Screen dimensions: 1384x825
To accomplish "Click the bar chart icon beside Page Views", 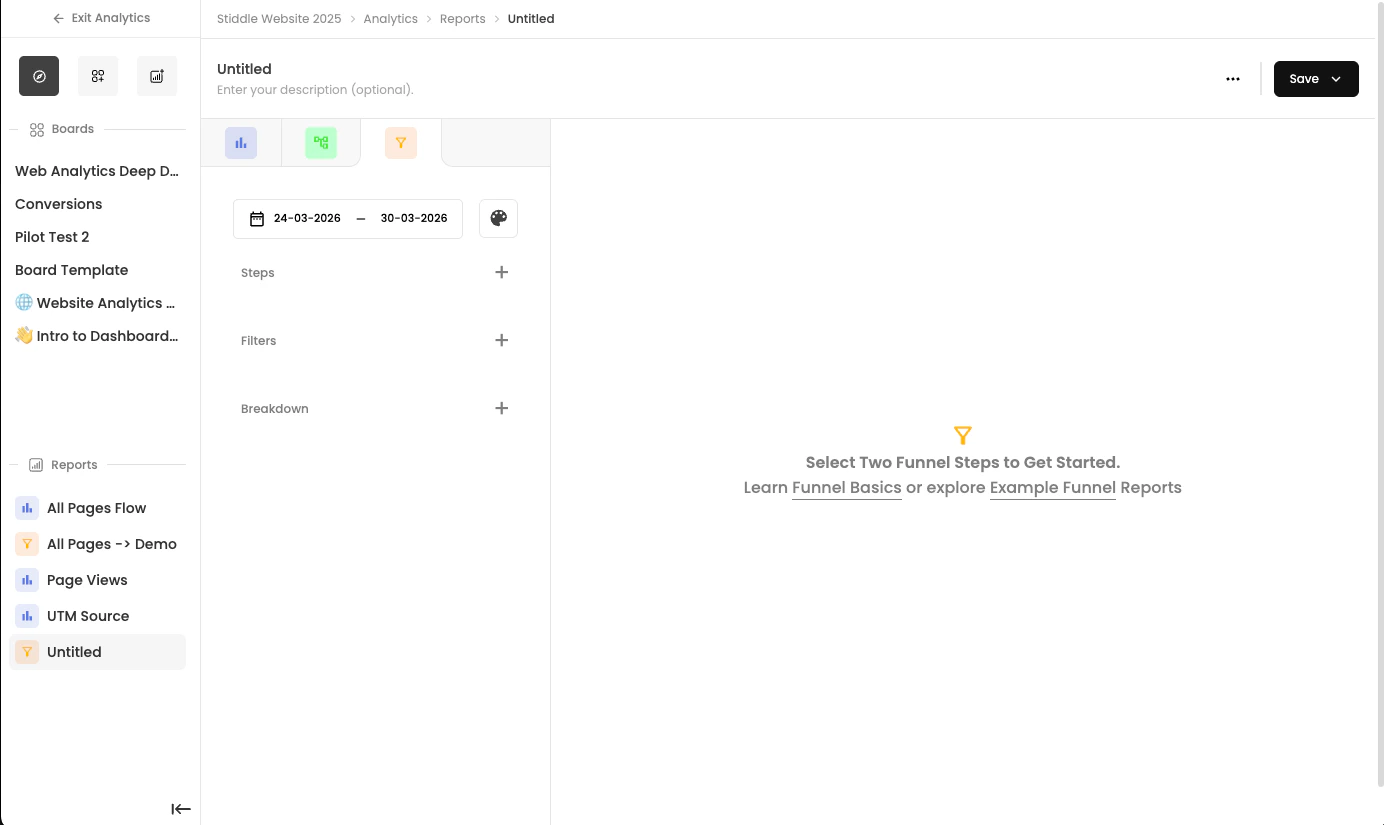I will (27, 580).
